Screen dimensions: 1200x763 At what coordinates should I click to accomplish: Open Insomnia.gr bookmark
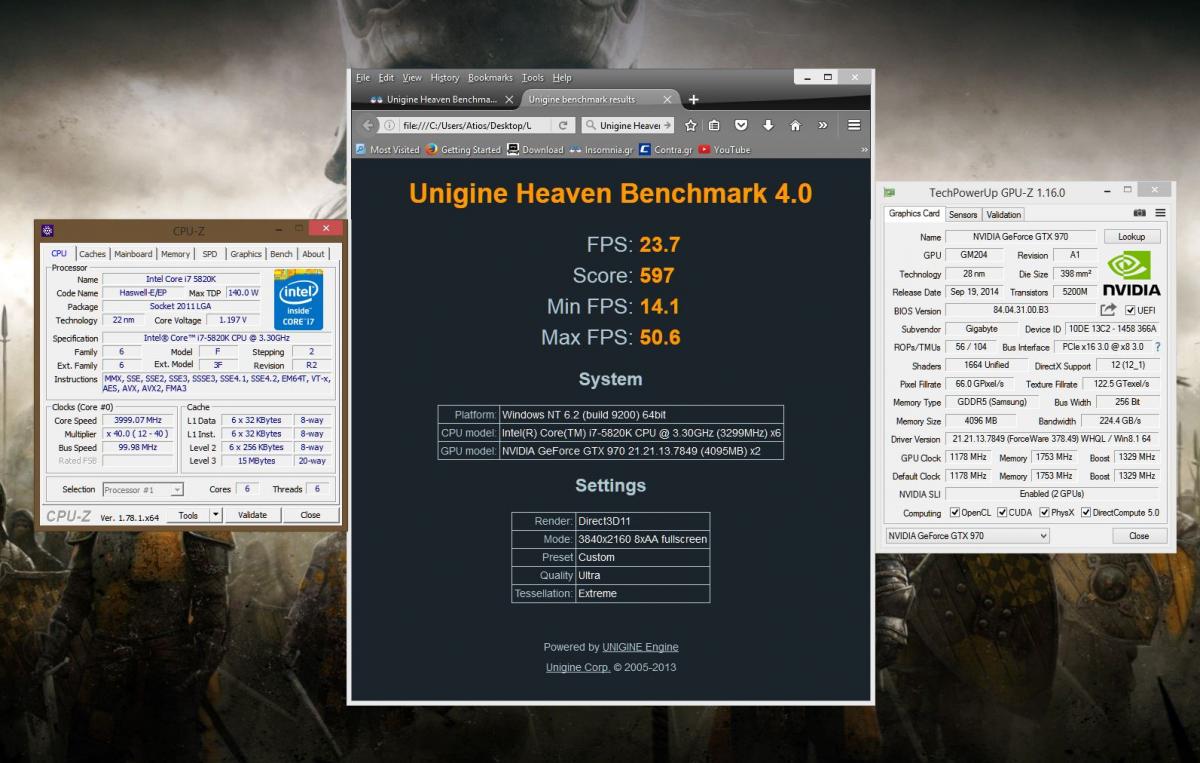(x=601, y=149)
